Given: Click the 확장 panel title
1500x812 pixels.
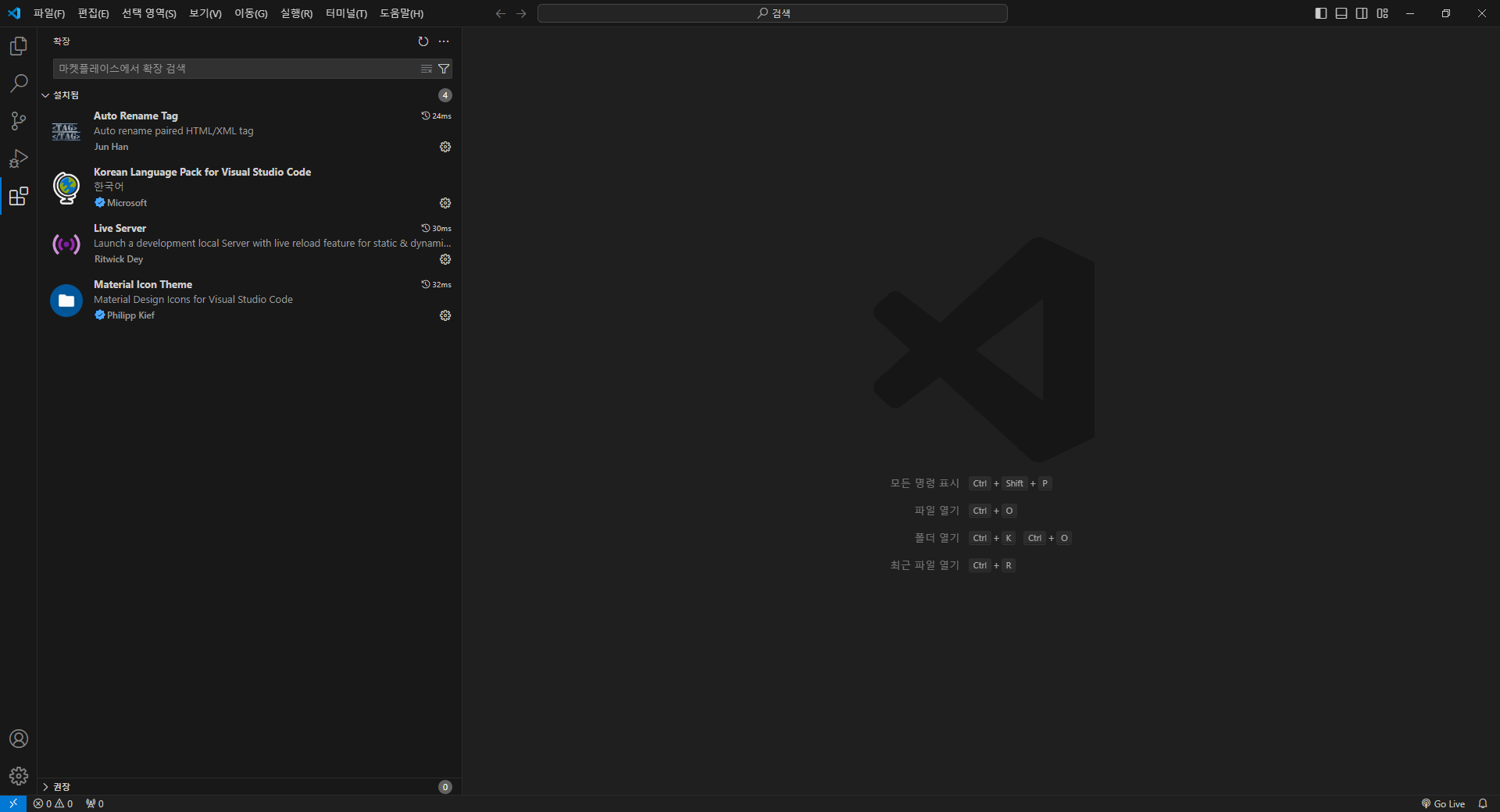Looking at the screenshot, I should pyautogui.click(x=62, y=41).
